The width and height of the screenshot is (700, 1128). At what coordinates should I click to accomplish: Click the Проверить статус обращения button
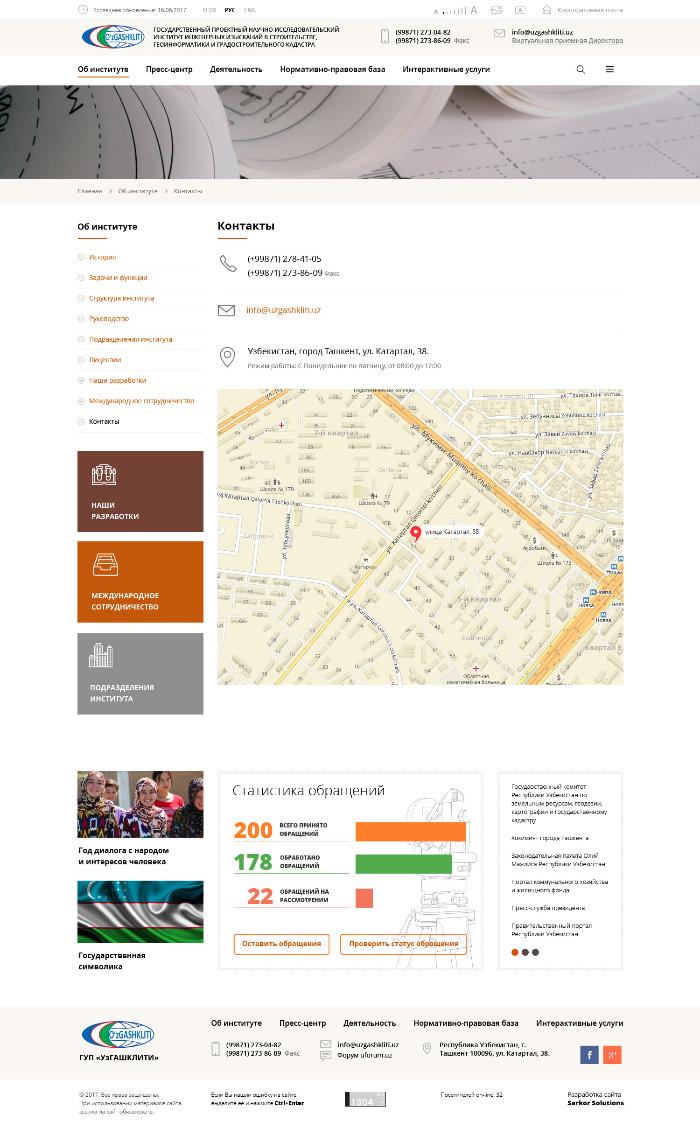(x=404, y=944)
